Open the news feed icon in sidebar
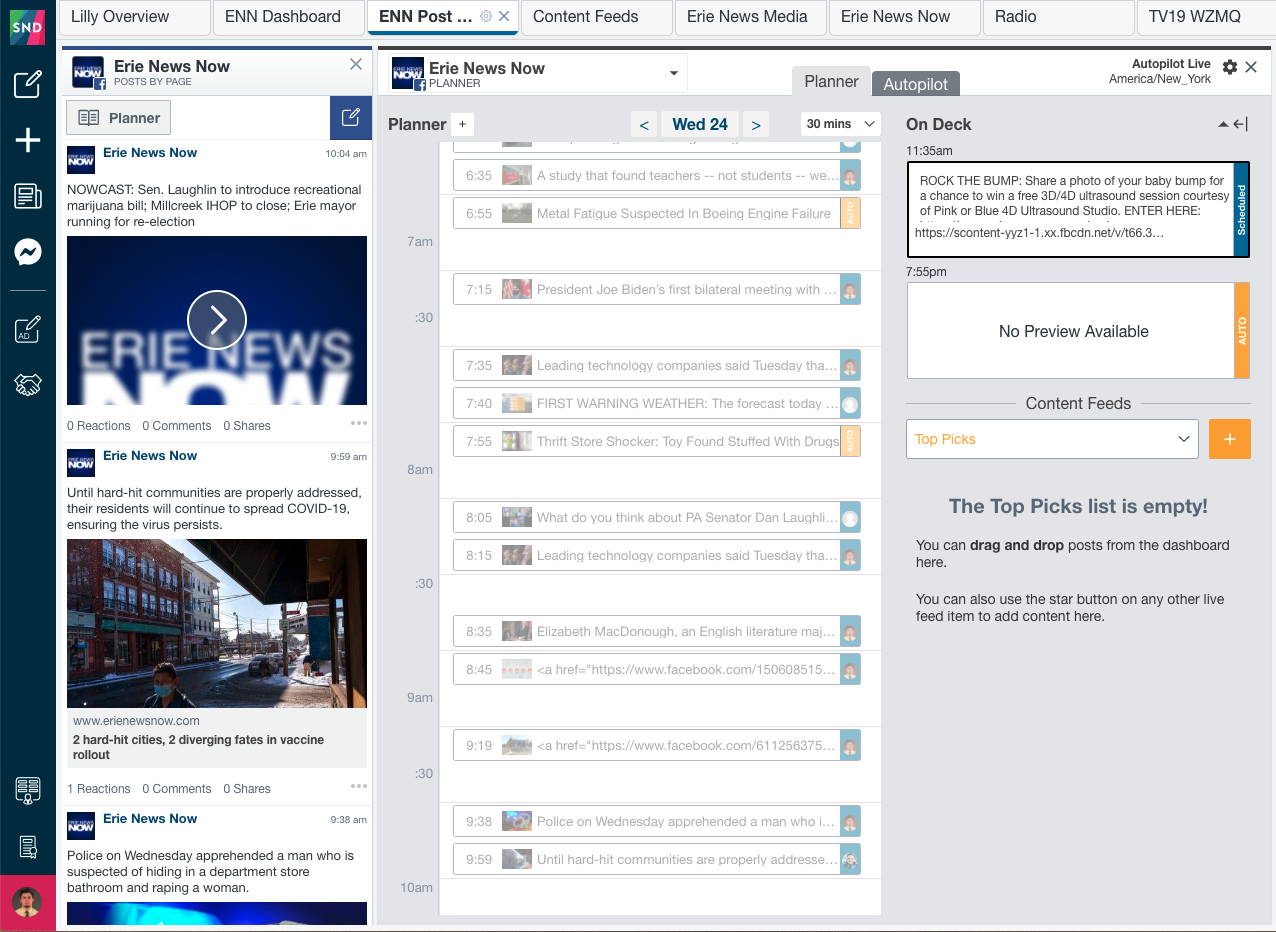Screen dimensions: 1276x932 pyautogui.click(x=28, y=196)
